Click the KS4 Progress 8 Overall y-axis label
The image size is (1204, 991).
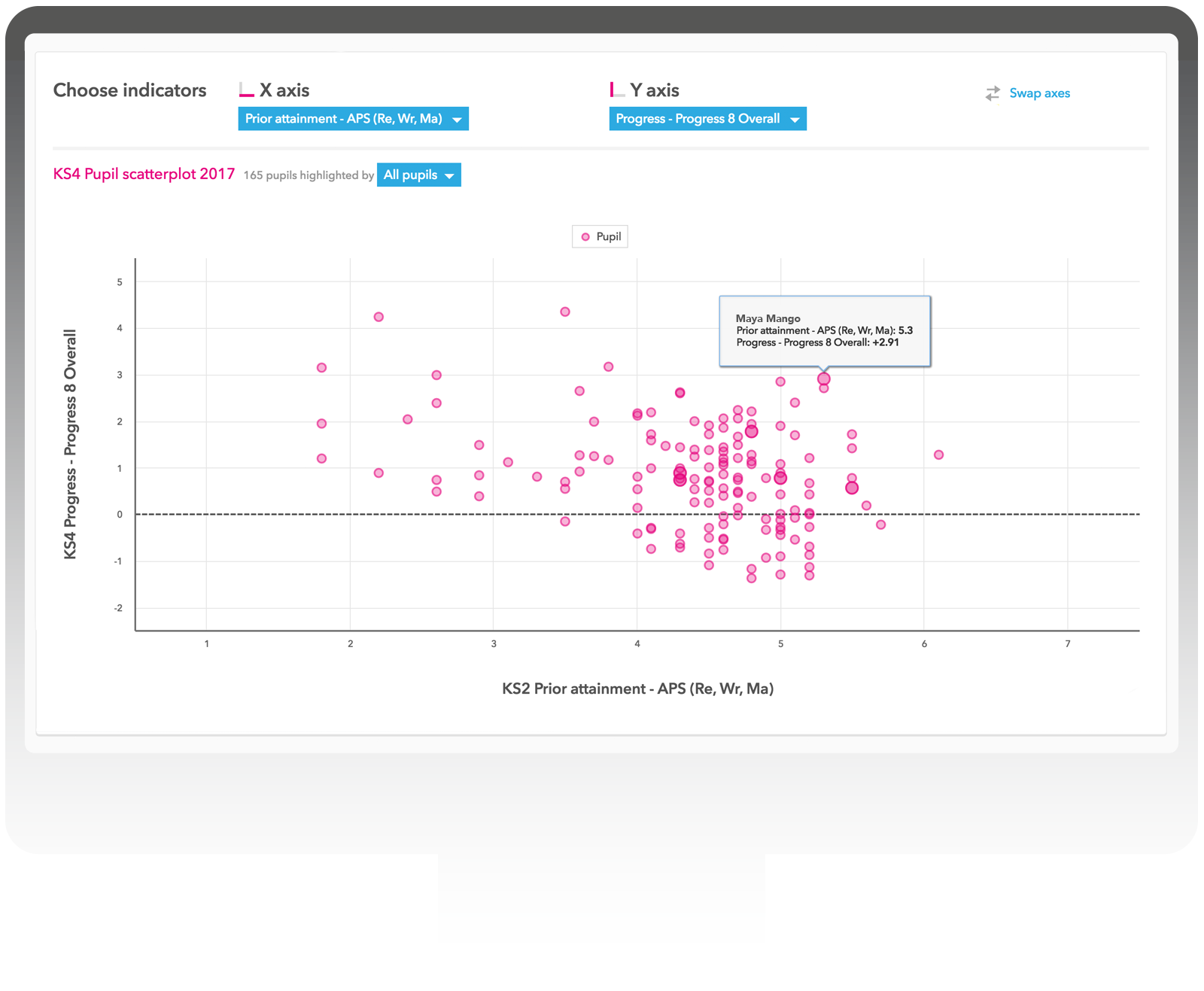click(70, 445)
